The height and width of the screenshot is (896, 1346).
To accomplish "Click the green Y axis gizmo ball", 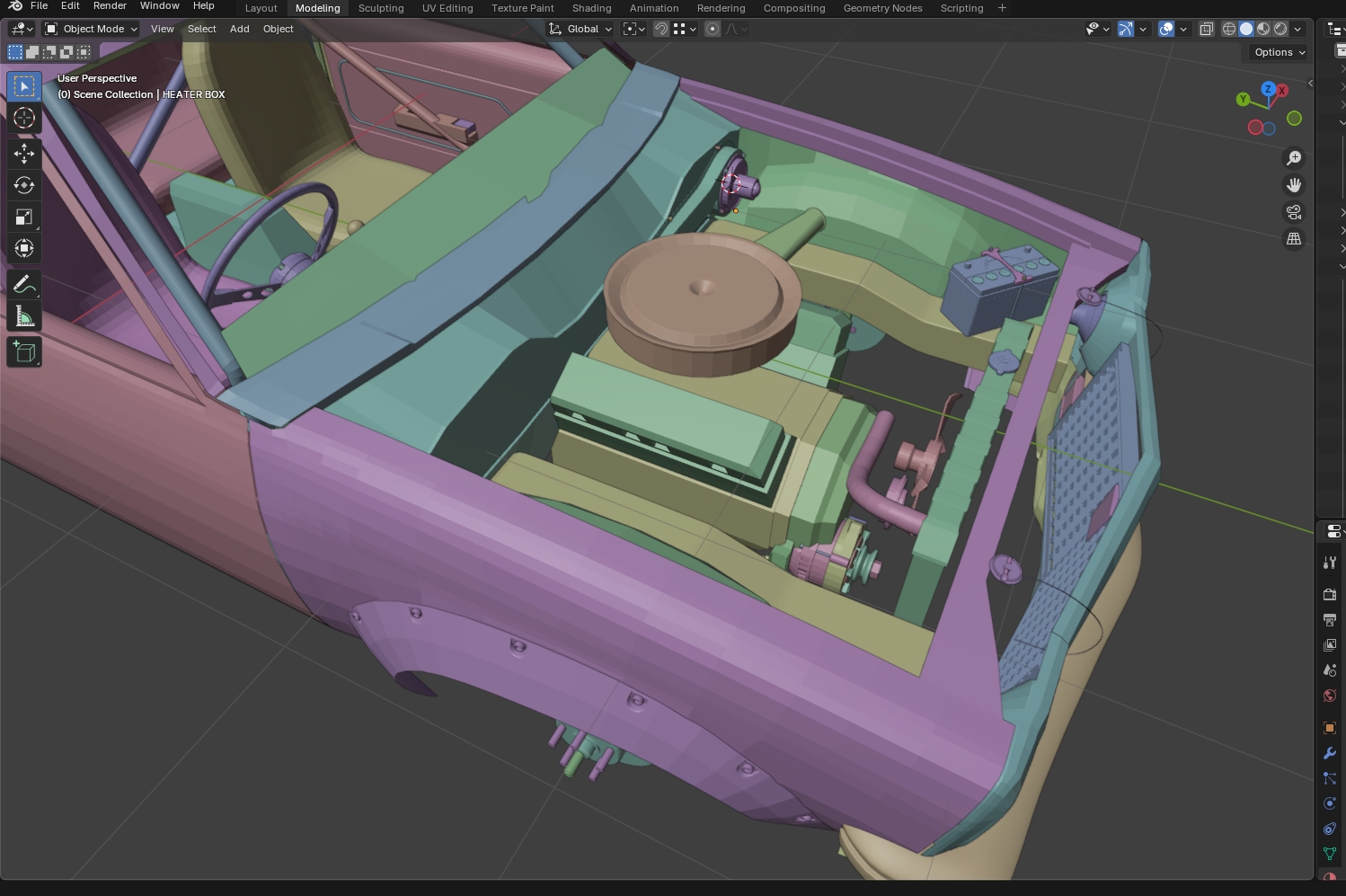I will [1243, 99].
